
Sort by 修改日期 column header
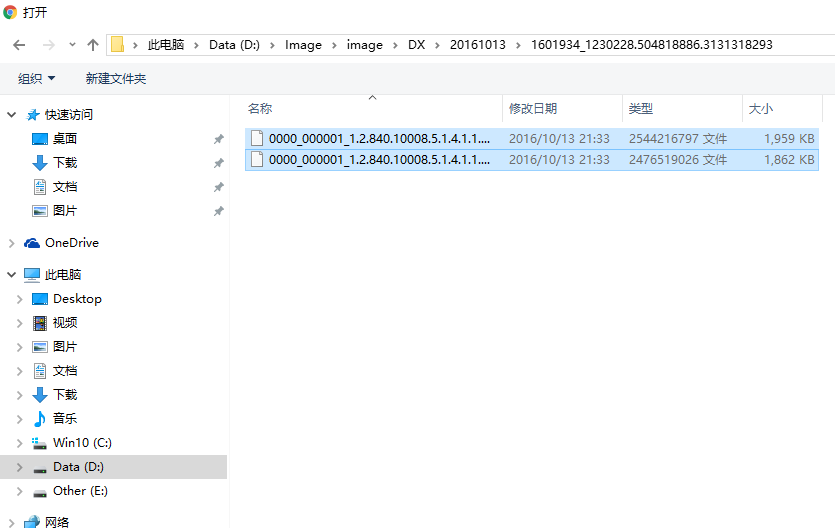click(x=533, y=109)
